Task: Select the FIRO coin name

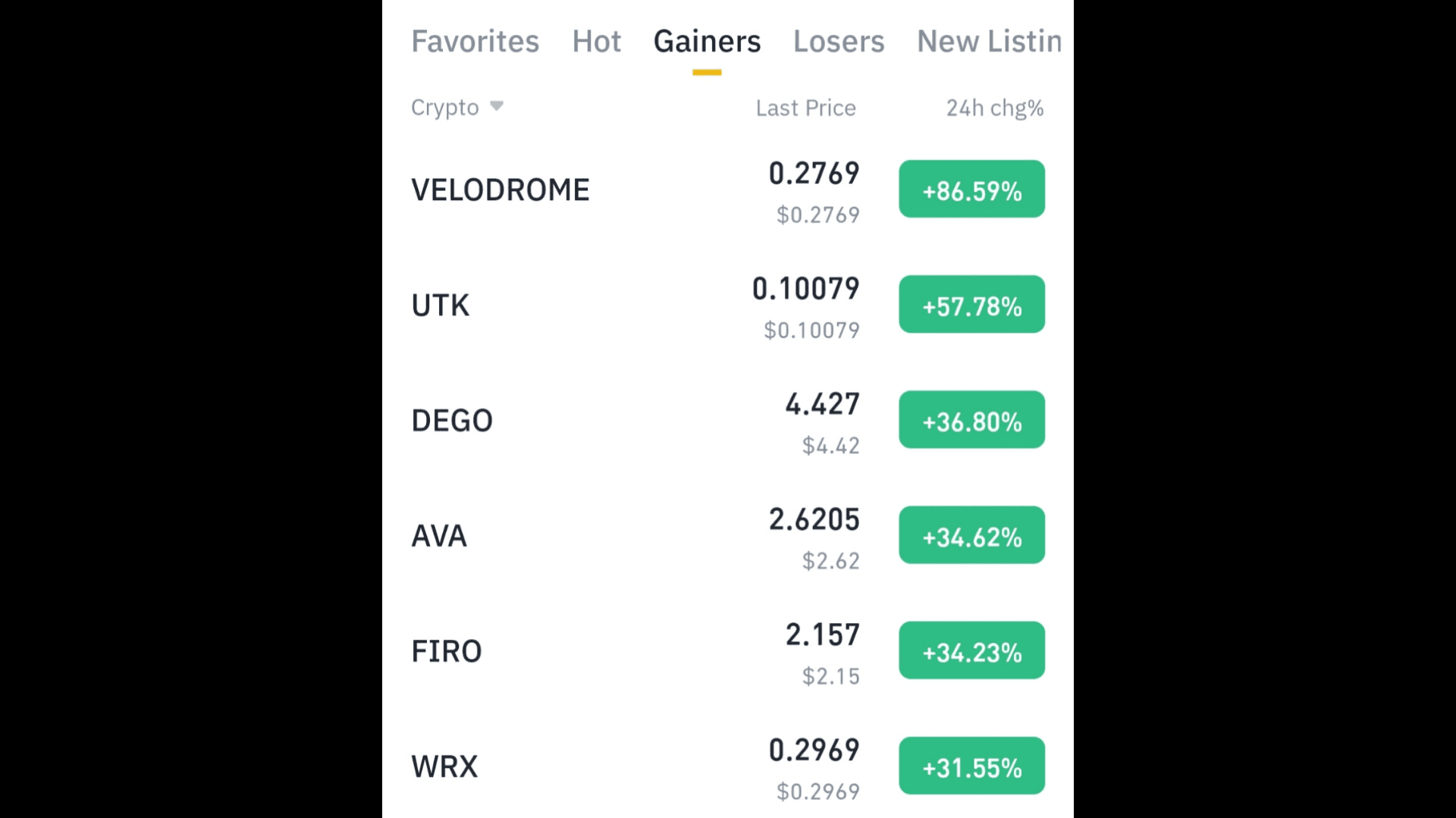Action: [x=446, y=650]
